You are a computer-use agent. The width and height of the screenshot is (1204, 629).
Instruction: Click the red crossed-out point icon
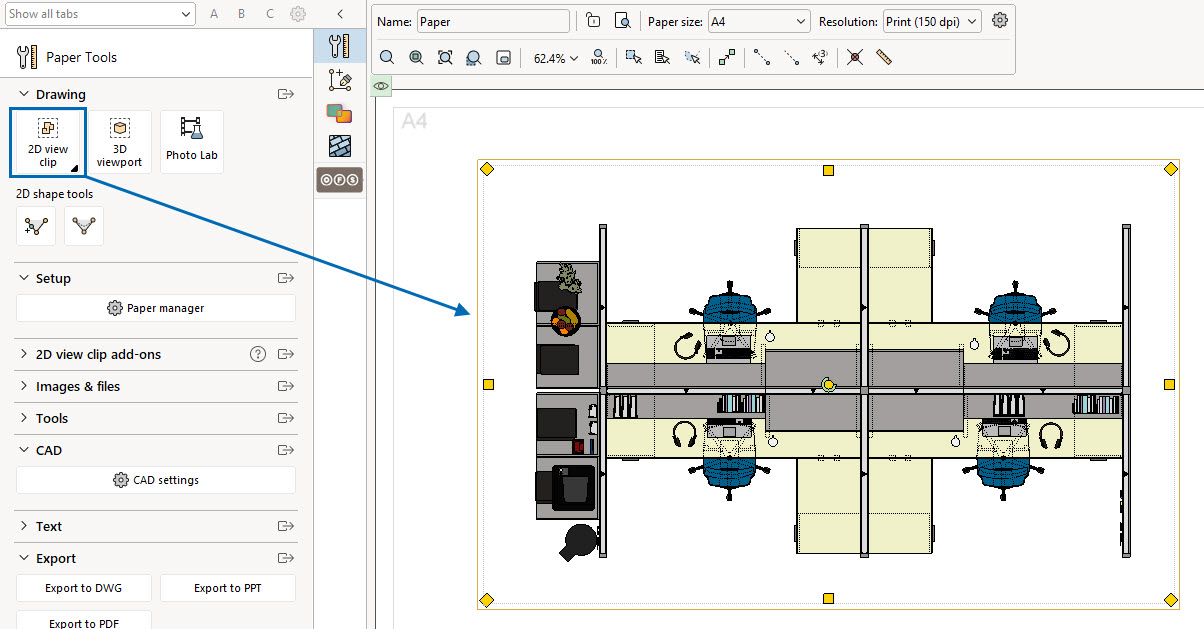click(x=854, y=58)
